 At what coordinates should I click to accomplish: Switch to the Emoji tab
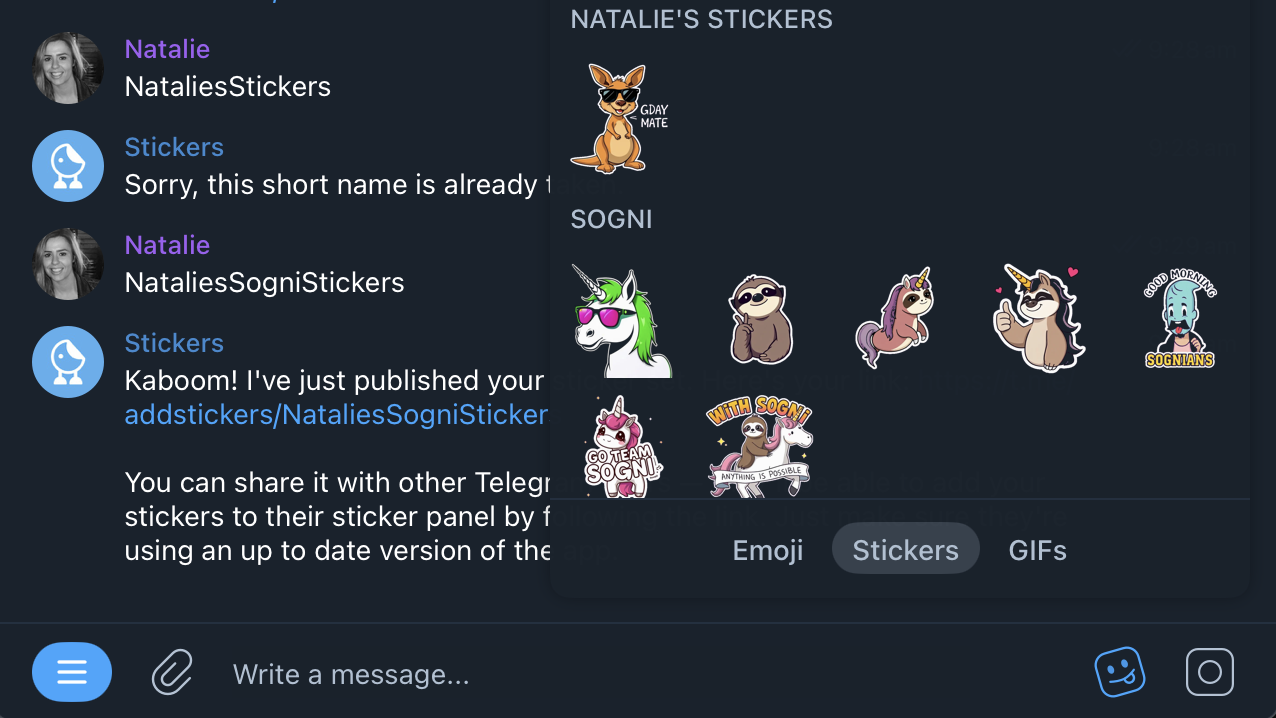point(767,550)
